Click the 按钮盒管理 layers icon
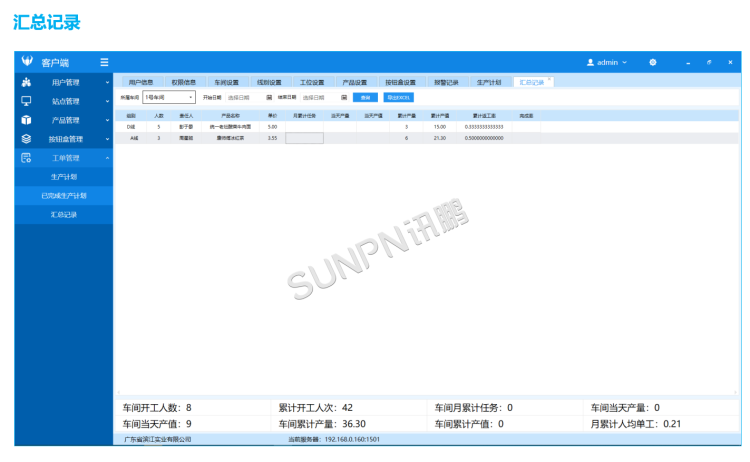750x462 pixels. pyautogui.click(x=26, y=139)
